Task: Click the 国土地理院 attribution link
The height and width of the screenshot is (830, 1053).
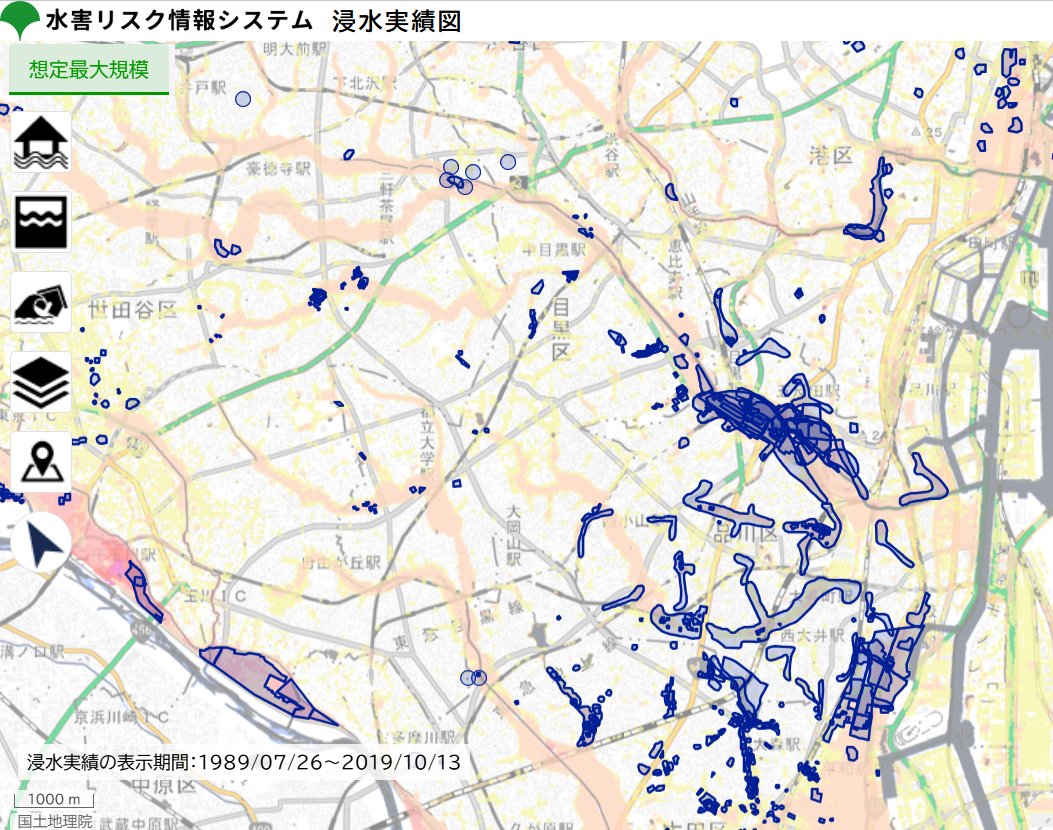Action: 55,821
